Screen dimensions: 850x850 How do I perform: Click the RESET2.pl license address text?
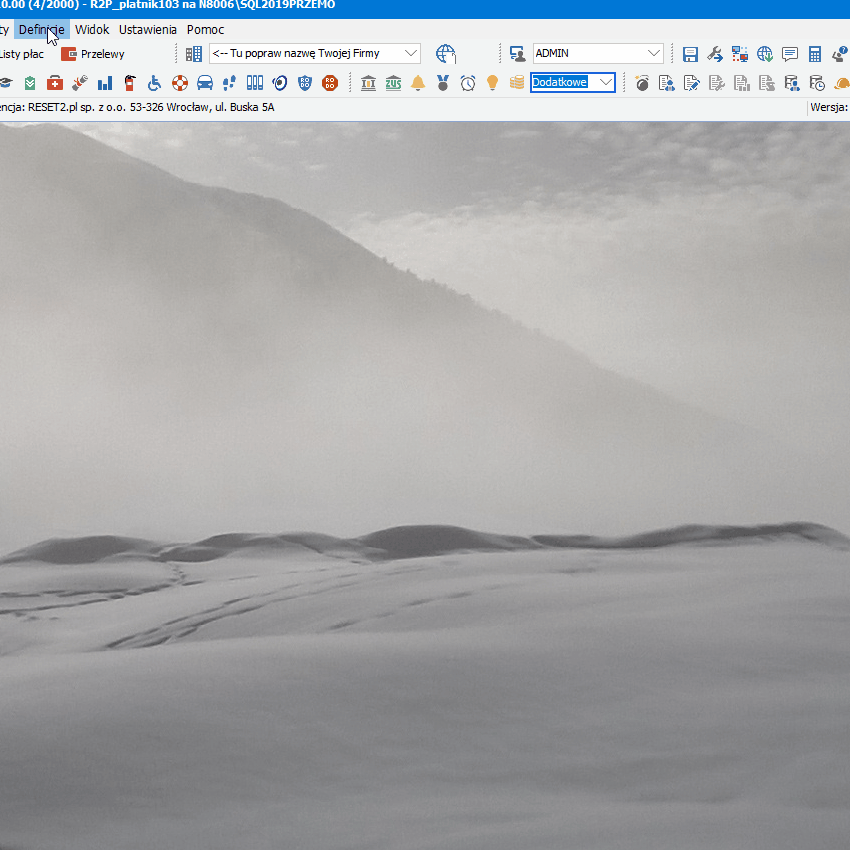coord(151,107)
